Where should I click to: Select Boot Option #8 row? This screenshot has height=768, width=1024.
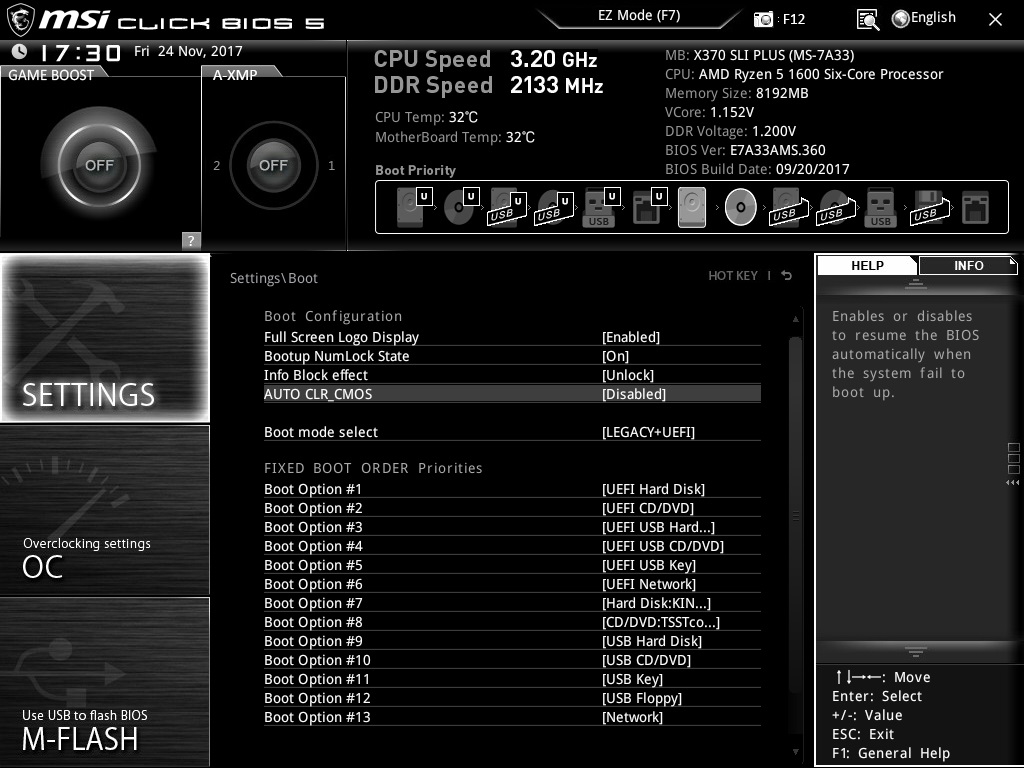pos(512,622)
